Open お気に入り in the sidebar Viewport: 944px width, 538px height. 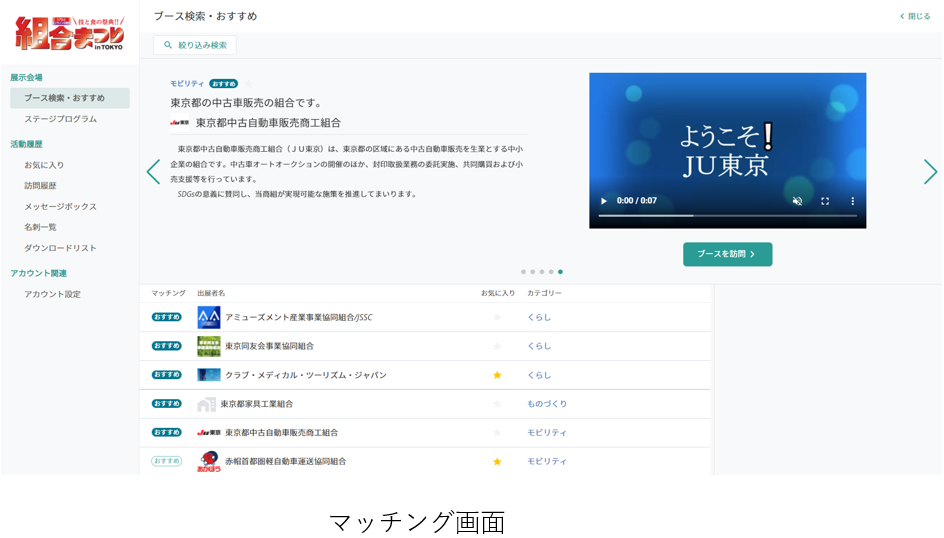pyautogui.click(x=44, y=165)
